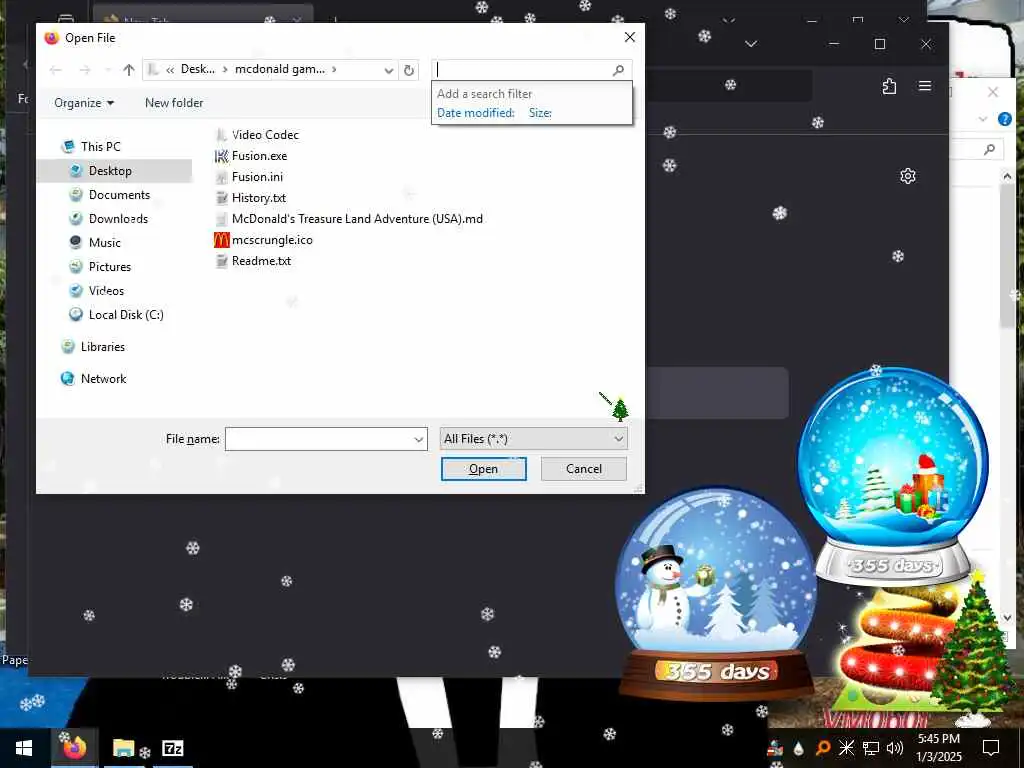The image size is (1024, 768).
Task: Click background window scrollbar down arrow
Action: [x=1007, y=617]
